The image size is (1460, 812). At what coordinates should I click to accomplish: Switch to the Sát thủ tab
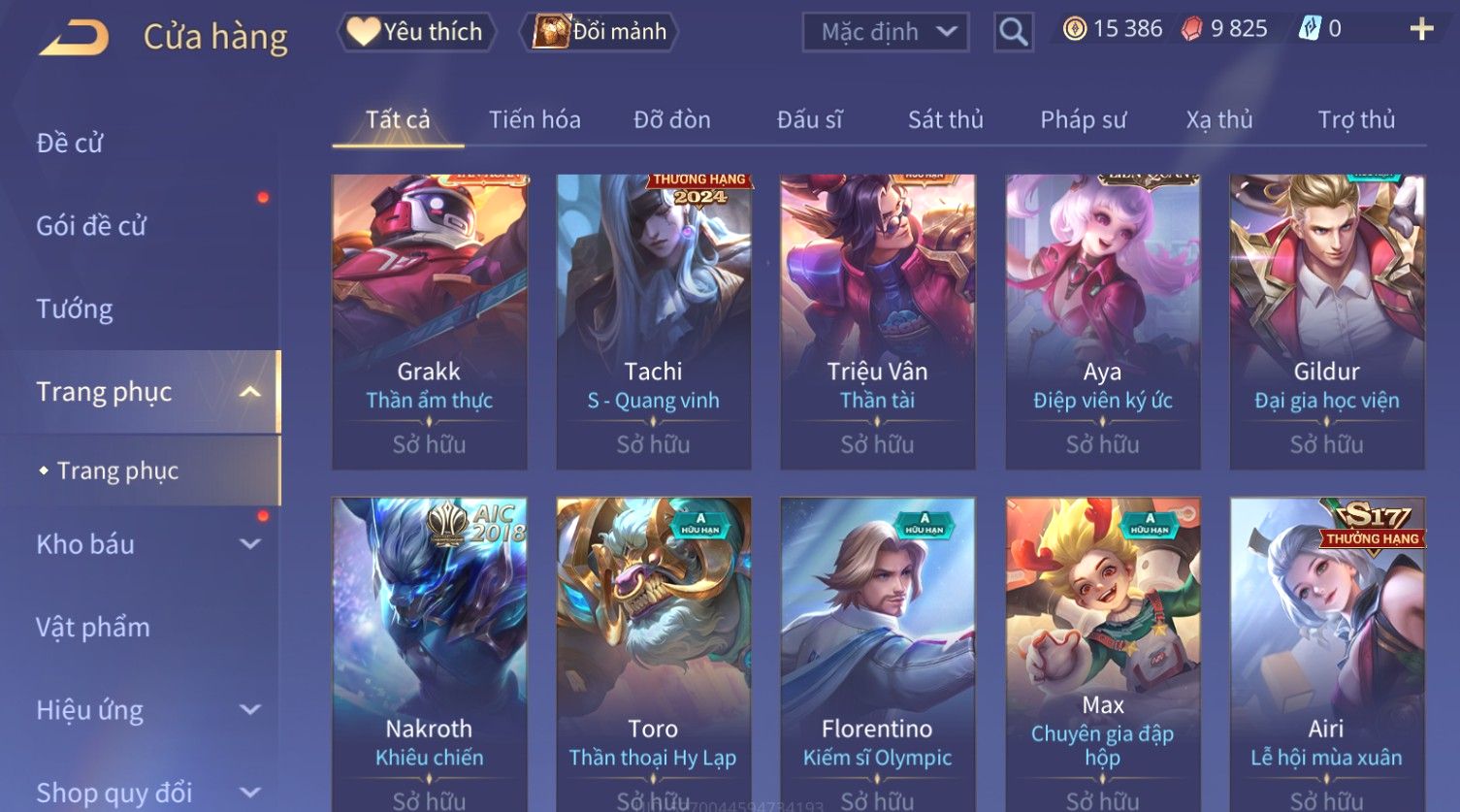946,120
